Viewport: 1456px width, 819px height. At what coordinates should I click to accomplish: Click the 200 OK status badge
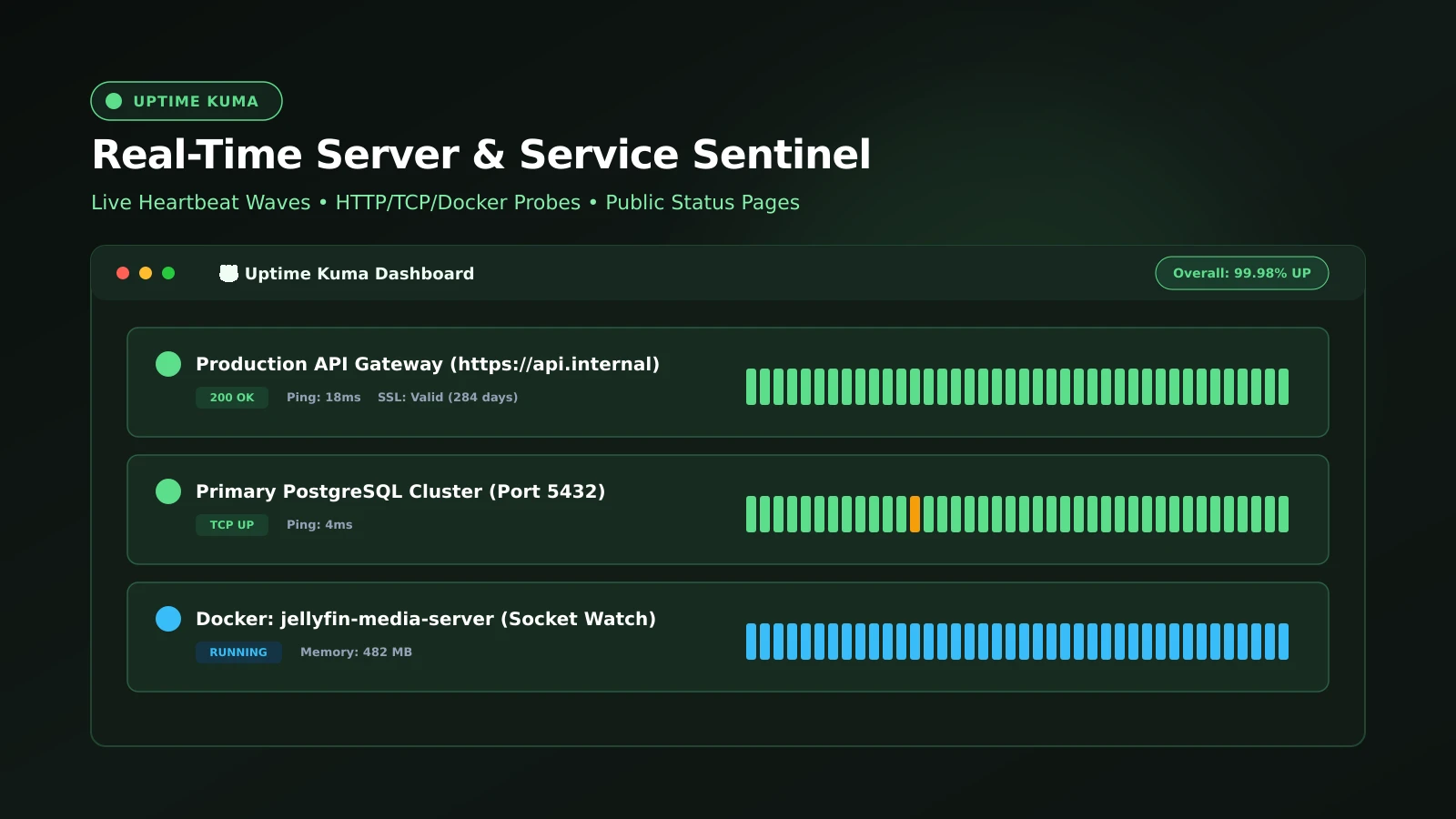click(x=232, y=398)
